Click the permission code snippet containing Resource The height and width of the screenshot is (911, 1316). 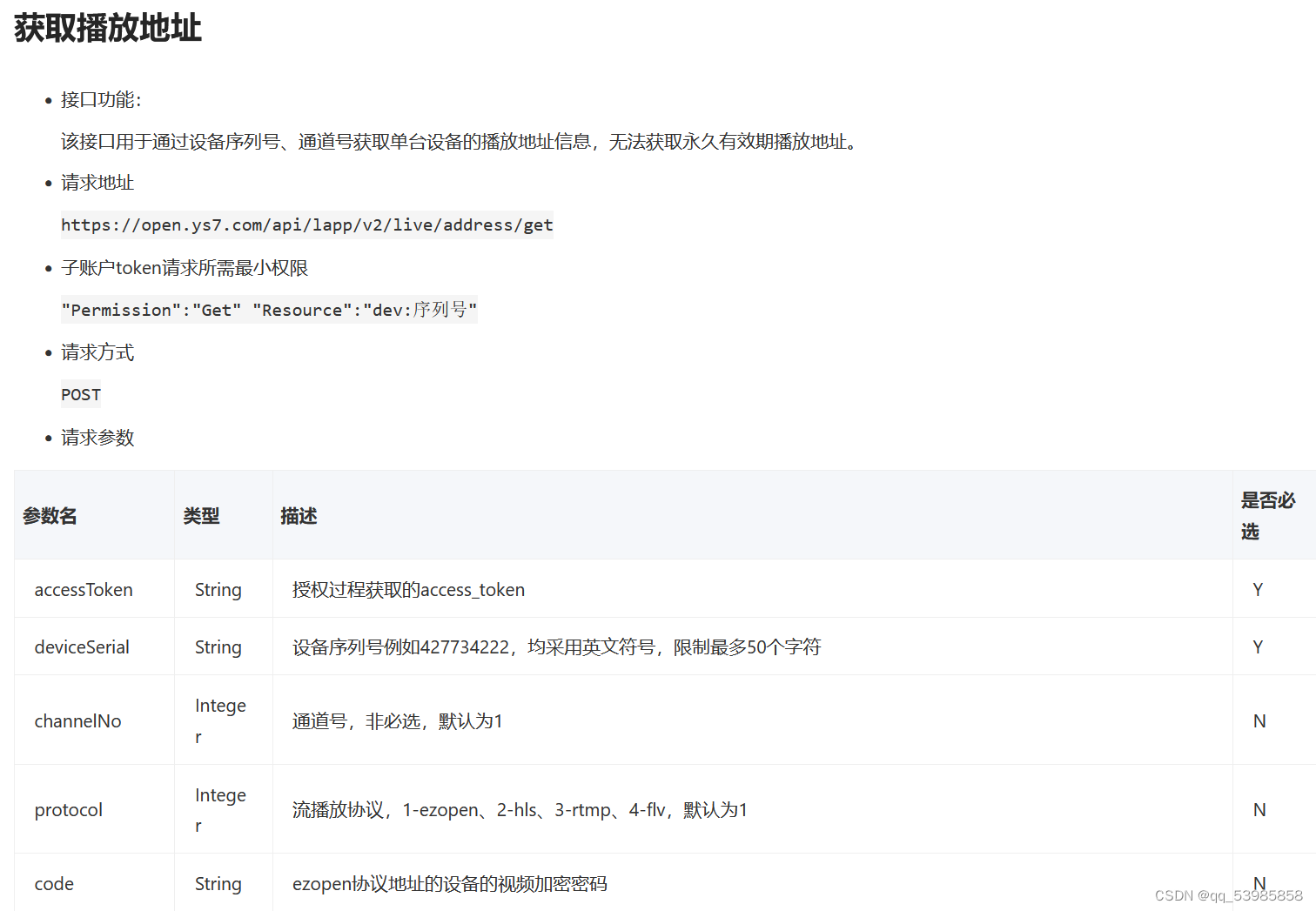pyautogui.click(x=268, y=309)
